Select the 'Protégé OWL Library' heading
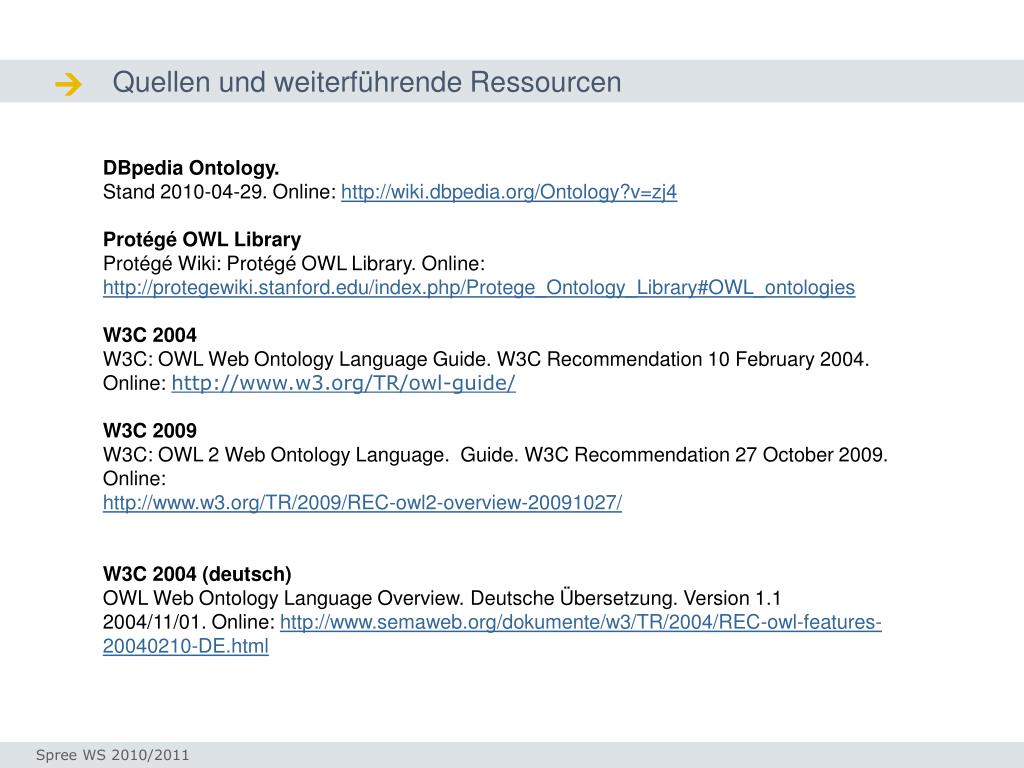 202,240
